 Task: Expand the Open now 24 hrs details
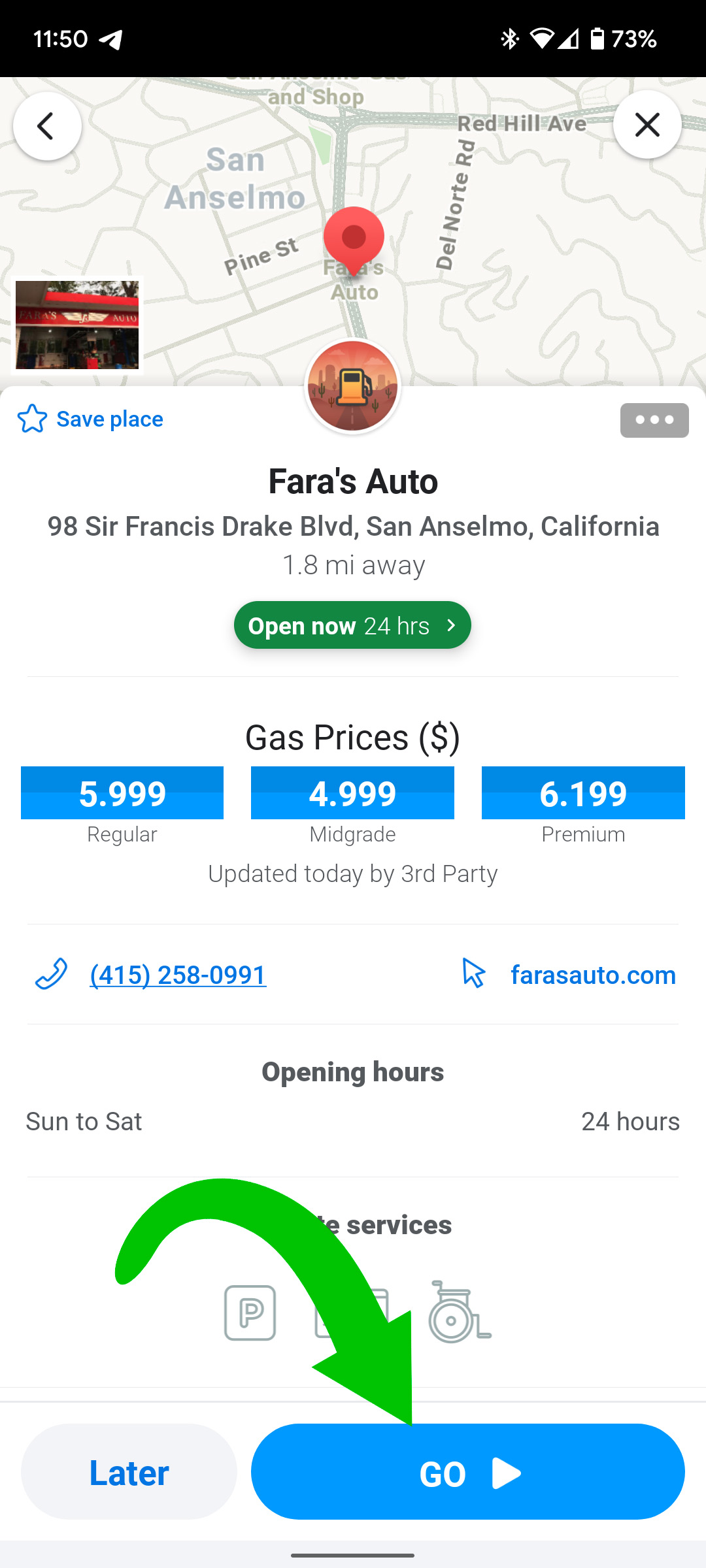pos(352,625)
